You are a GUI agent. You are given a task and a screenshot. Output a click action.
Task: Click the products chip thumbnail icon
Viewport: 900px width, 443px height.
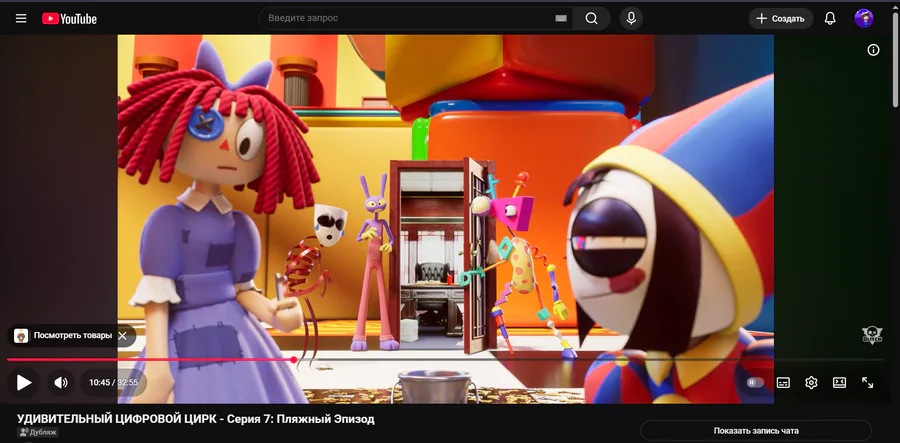pos(21,336)
